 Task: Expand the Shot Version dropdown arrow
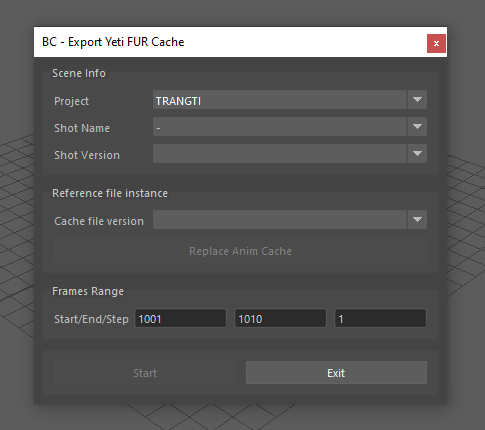417,154
